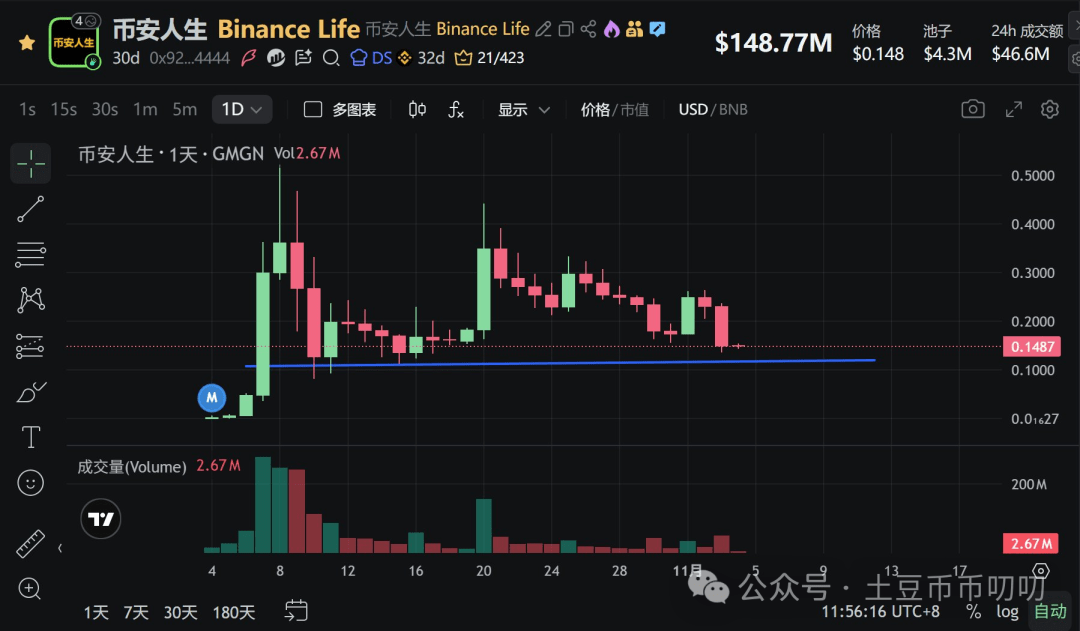Image resolution: width=1080 pixels, height=631 pixels.
Task: Set range to 7天
Action: pos(136,612)
